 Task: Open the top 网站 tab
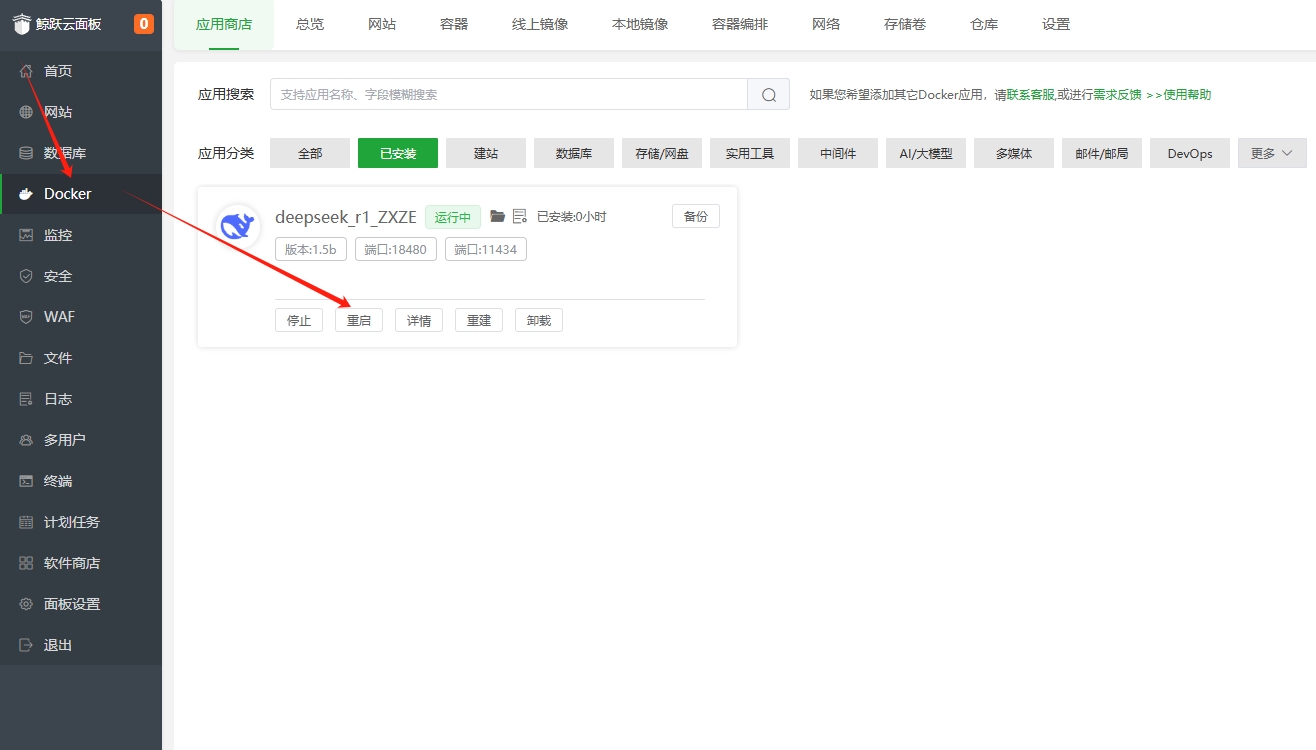(x=382, y=24)
